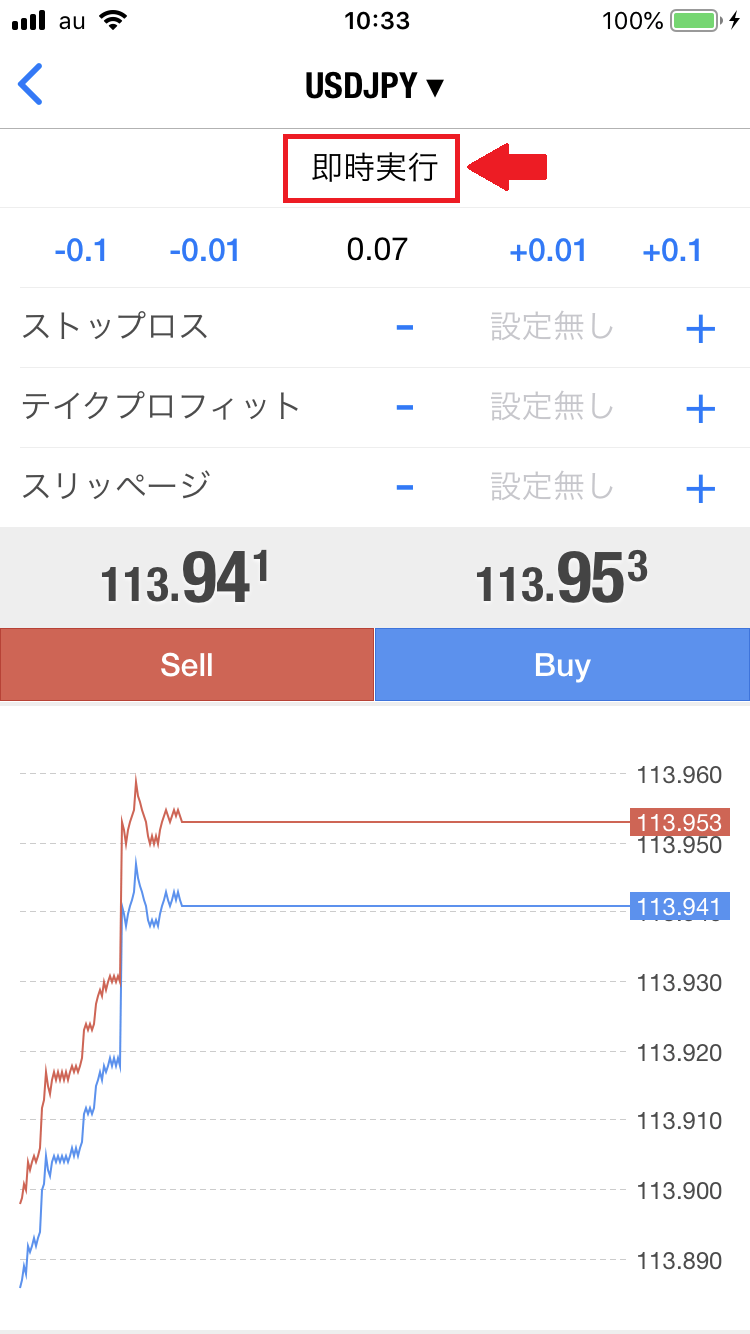Decrease lot volume by 0.1
The image size is (750, 1334).
click(81, 249)
